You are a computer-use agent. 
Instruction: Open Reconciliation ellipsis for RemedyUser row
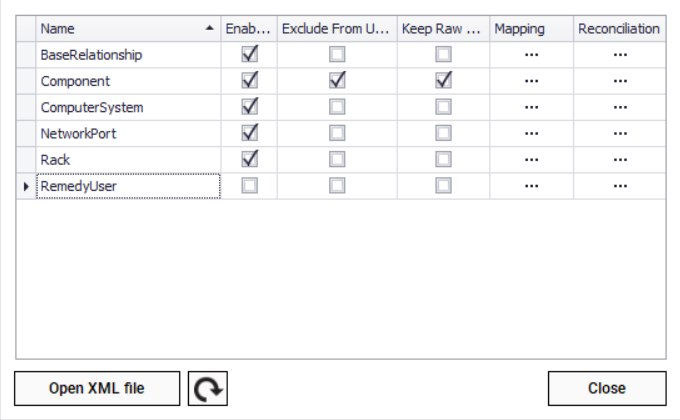620,185
